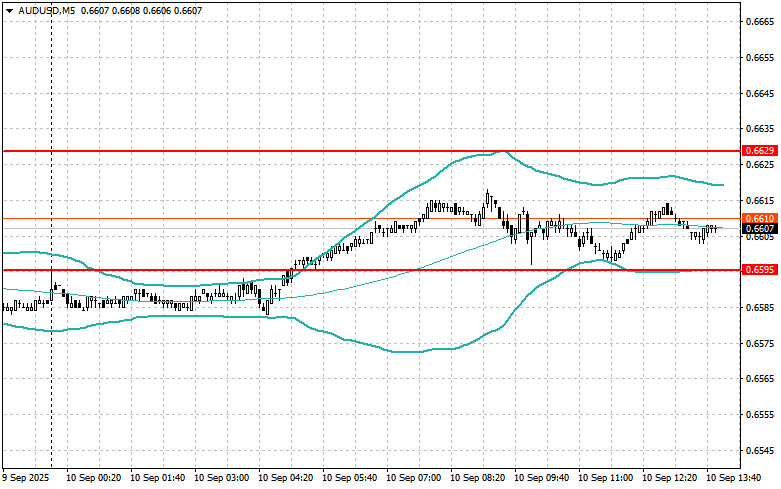Image resolution: width=781 pixels, height=489 pixels.
Task: Click the 9 Sep 2025 time label
Action: tap(26, 478)
